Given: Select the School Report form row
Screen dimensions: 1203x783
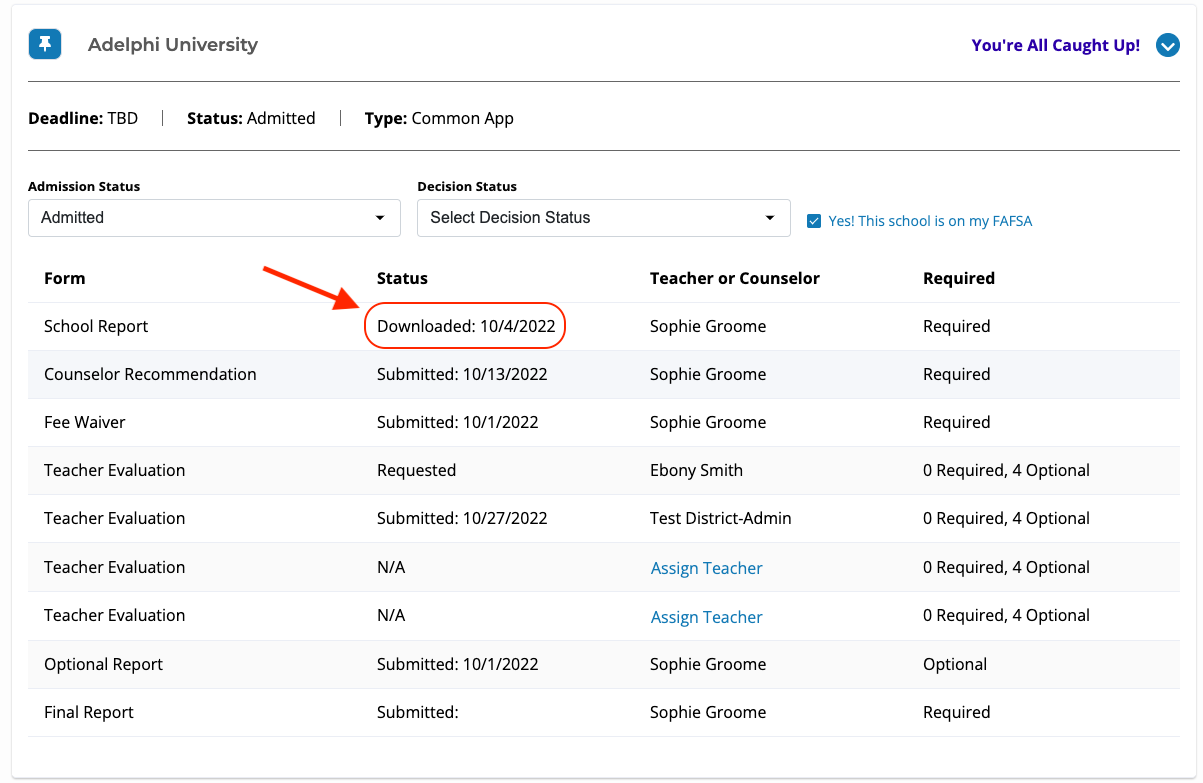Looking at the screenshot, I should click(x=96, y=326).
